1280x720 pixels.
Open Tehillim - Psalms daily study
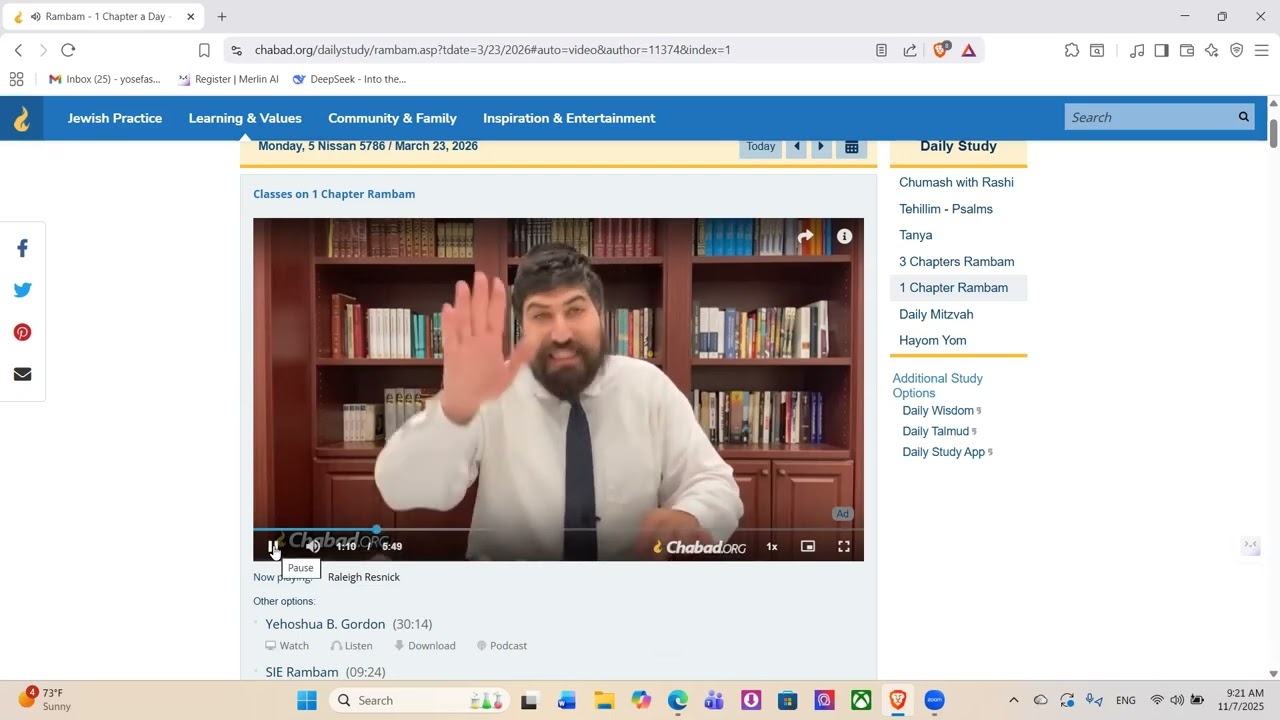click(x=946, y=209)
